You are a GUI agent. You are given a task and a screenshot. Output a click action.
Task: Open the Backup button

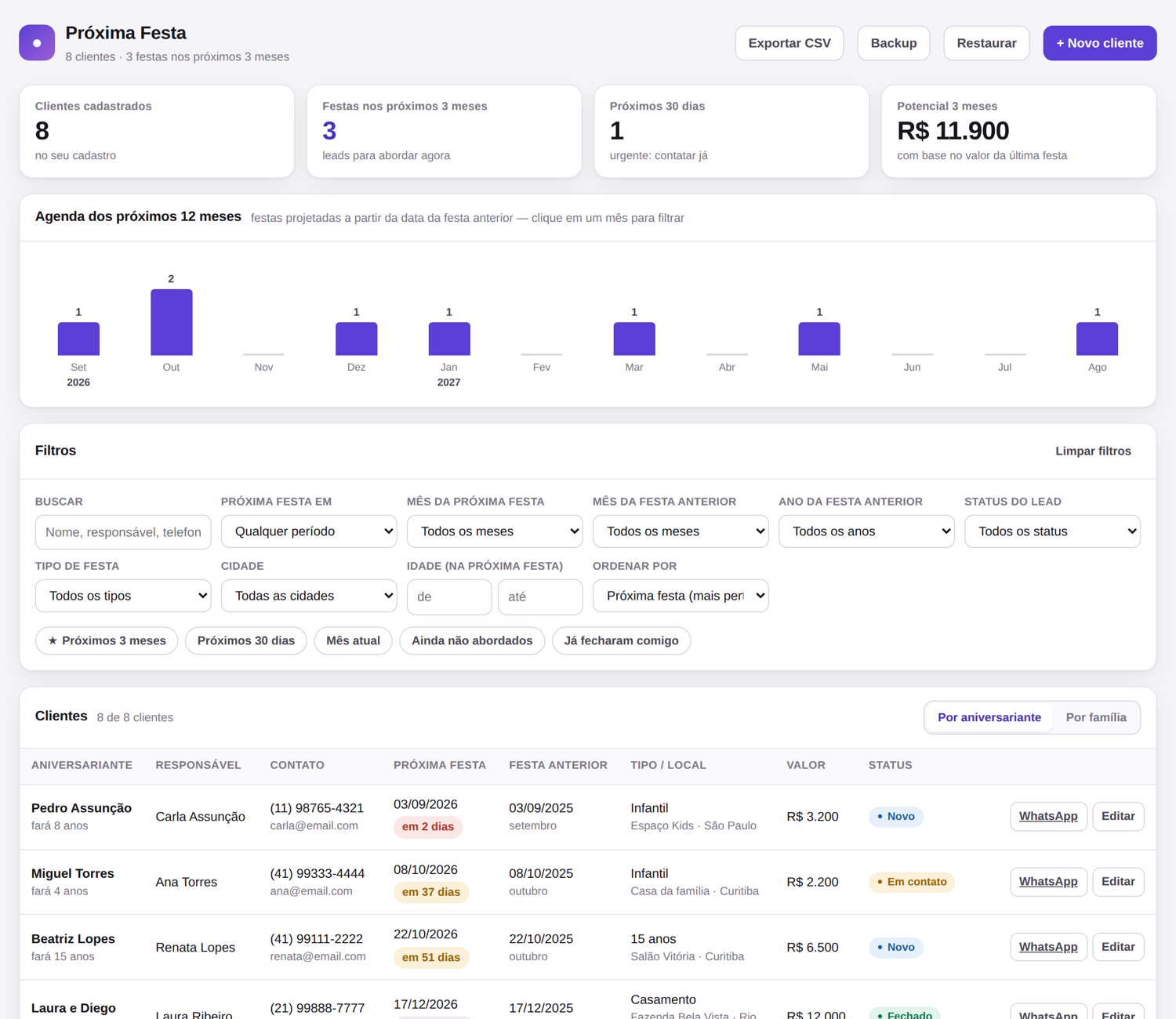(894, 43)
